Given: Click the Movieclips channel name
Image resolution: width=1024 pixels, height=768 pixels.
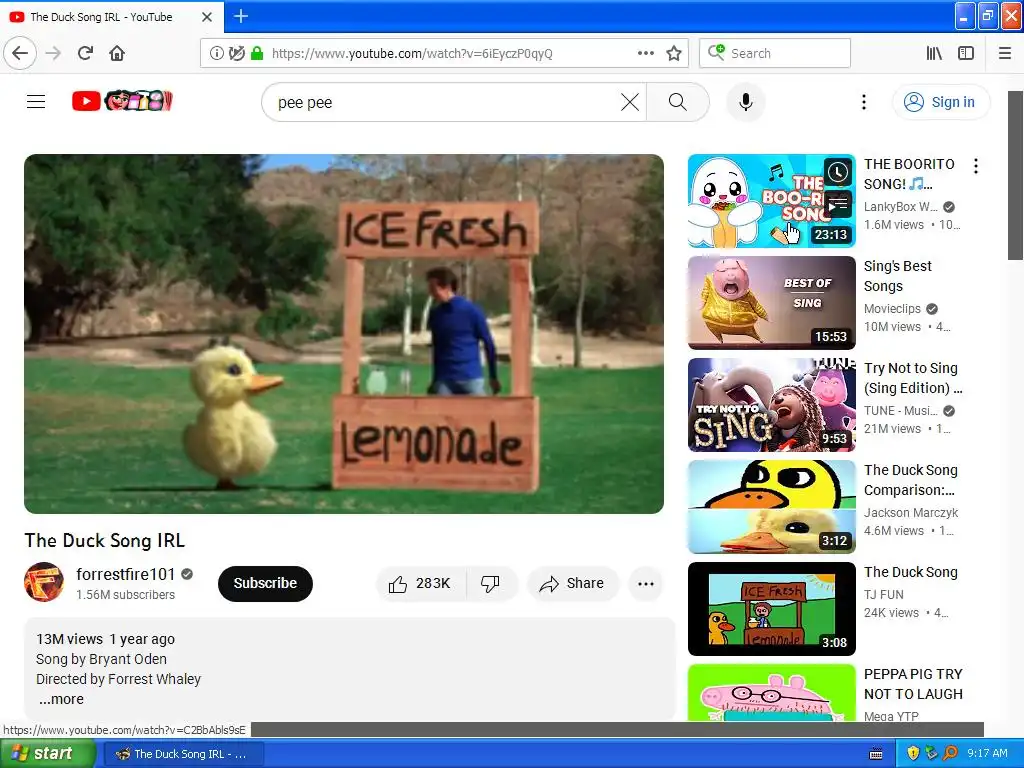Looking at the screenshot, I should [892, 308].
